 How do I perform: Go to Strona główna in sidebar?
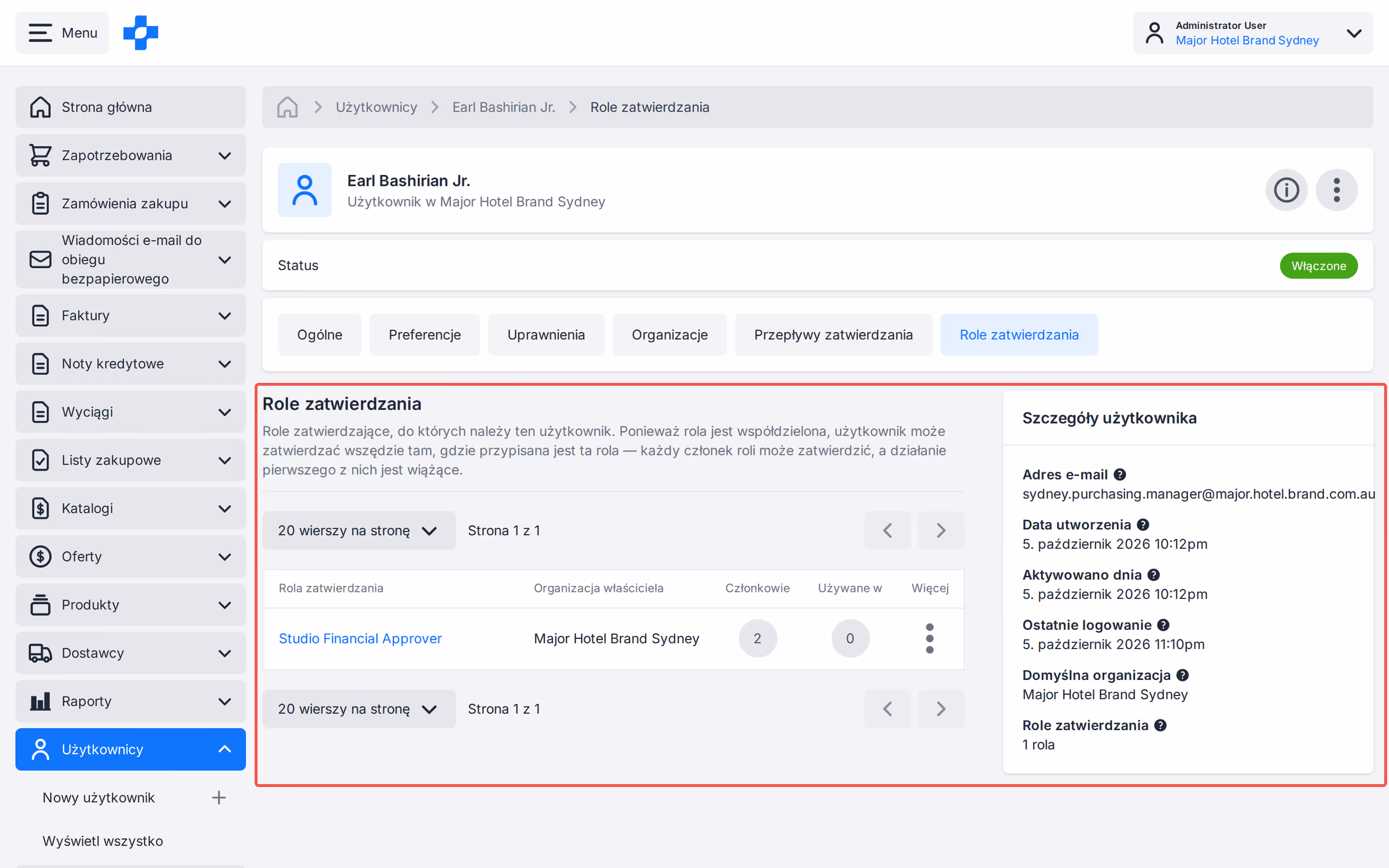(130, 107)
